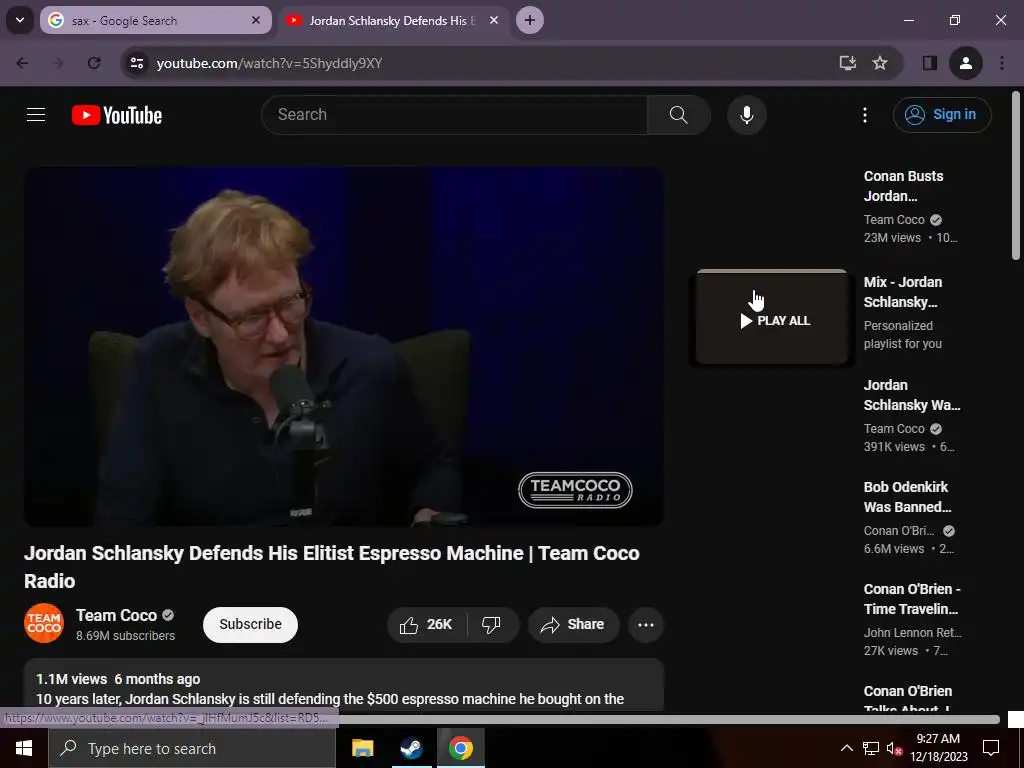Open the Team Coco channel name link

[x=116, y=615]
